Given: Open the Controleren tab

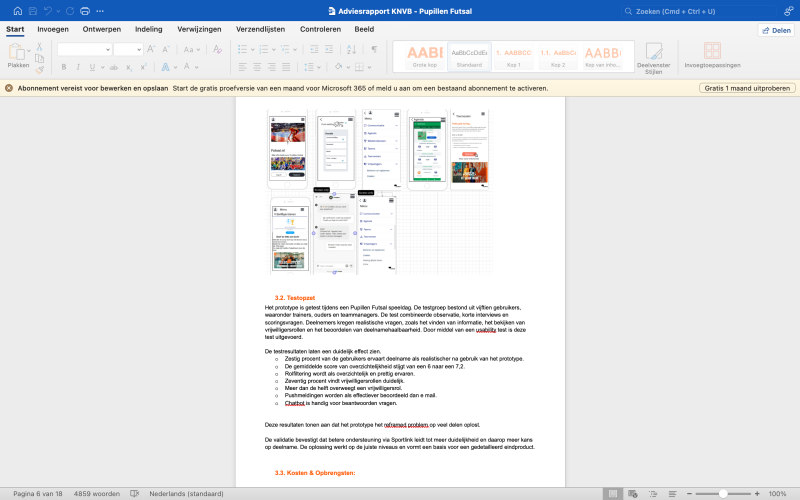Looking at the screenshot, I should click(320, 29).
